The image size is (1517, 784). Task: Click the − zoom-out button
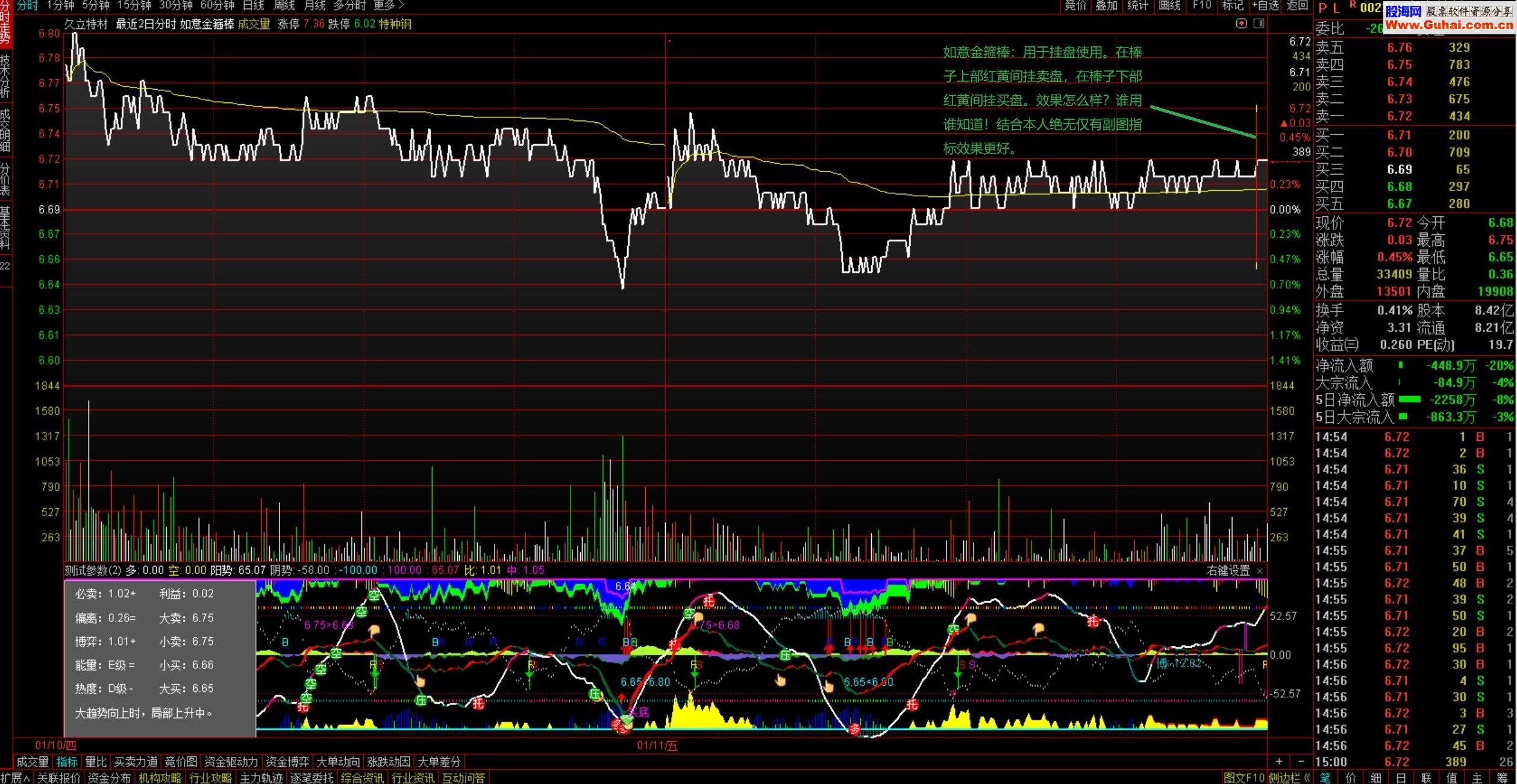(1301, 761)
